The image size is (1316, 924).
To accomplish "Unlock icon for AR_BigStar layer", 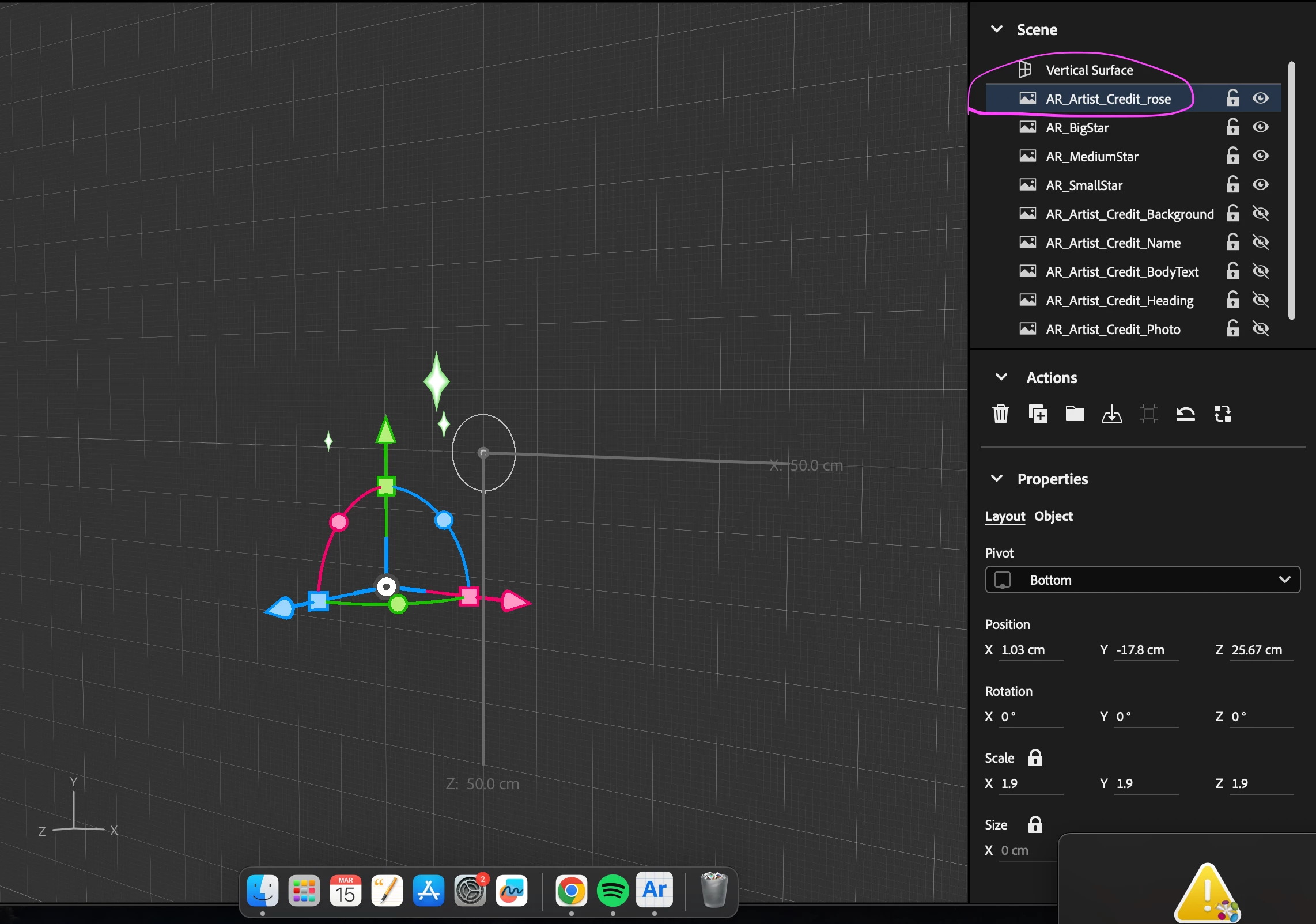I will click(1232, 127).
